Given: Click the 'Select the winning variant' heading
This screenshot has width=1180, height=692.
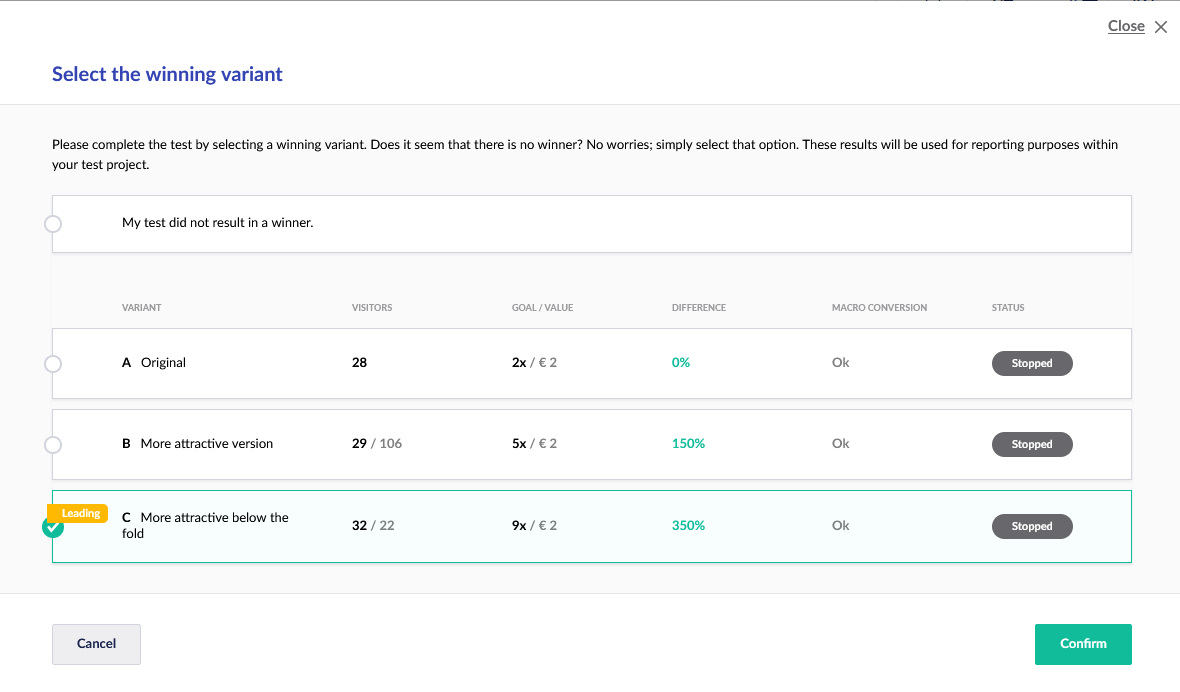Looking at the screenshot, I should [x=167, y=74].
